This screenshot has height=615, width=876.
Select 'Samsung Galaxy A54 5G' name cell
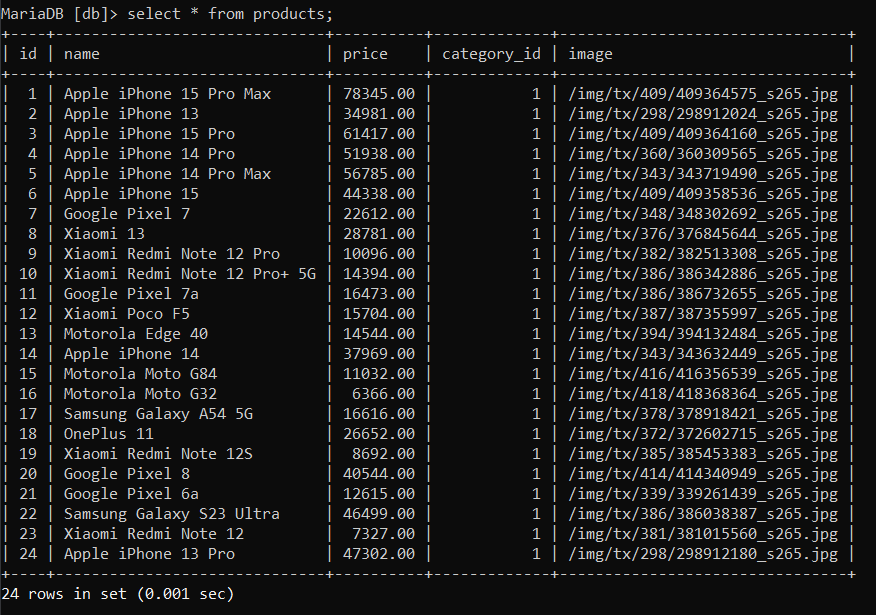click(158, 414)
